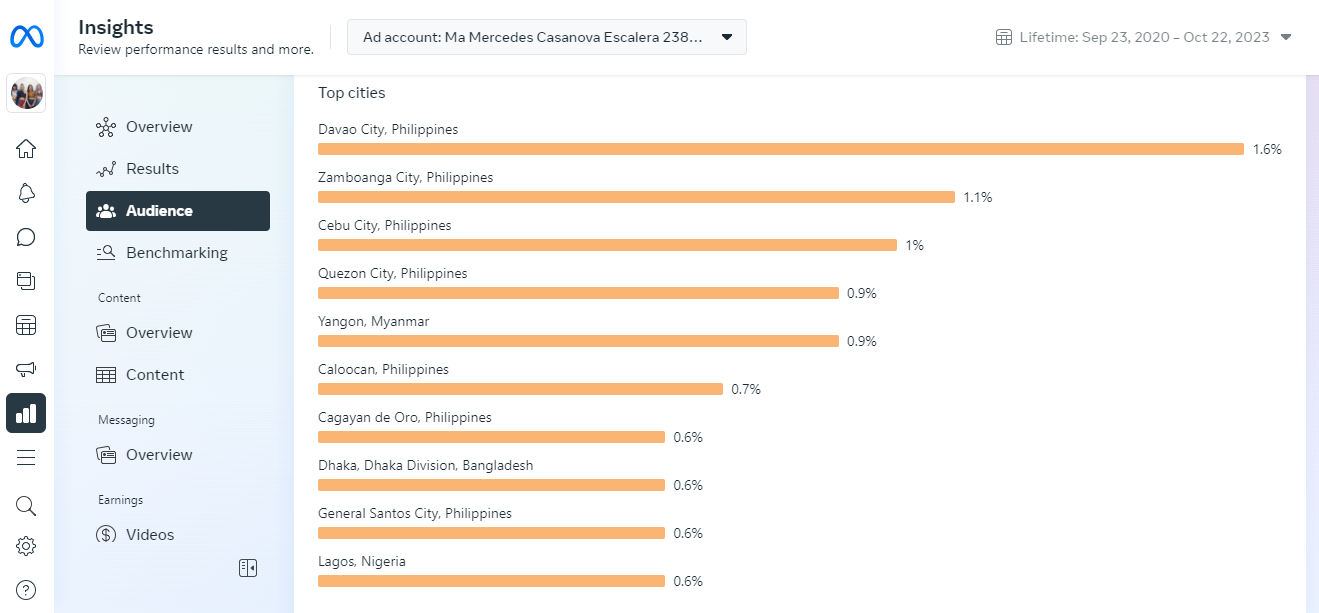This screenshot has width=1319, height=613.
Task: Open the Help question mark icon
Action: pyautogui.click(x=26, y=589)
